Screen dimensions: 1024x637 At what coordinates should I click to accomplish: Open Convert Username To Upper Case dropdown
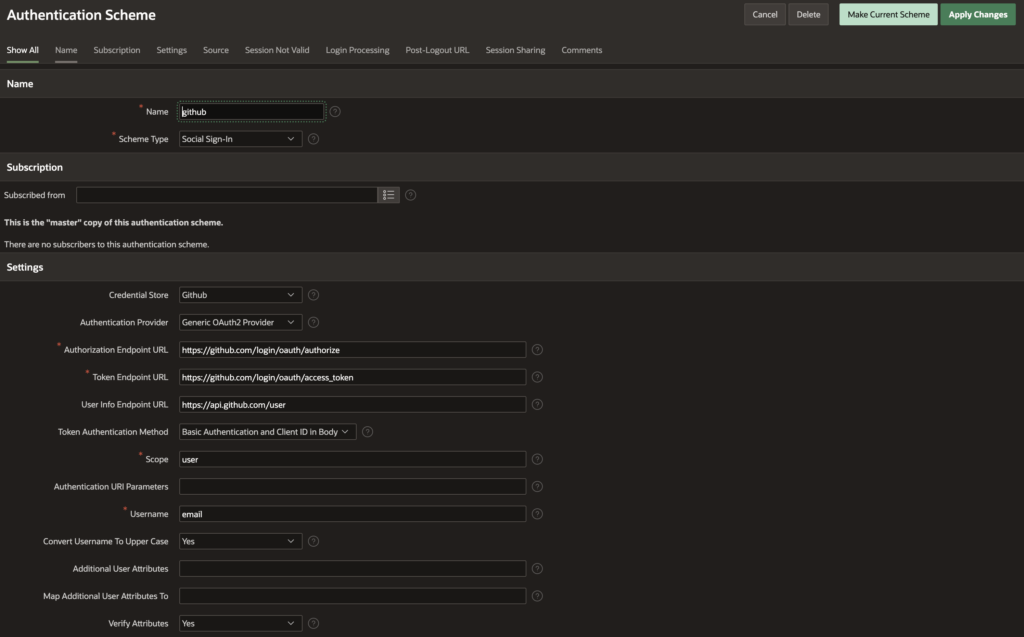tap(240, 541)
